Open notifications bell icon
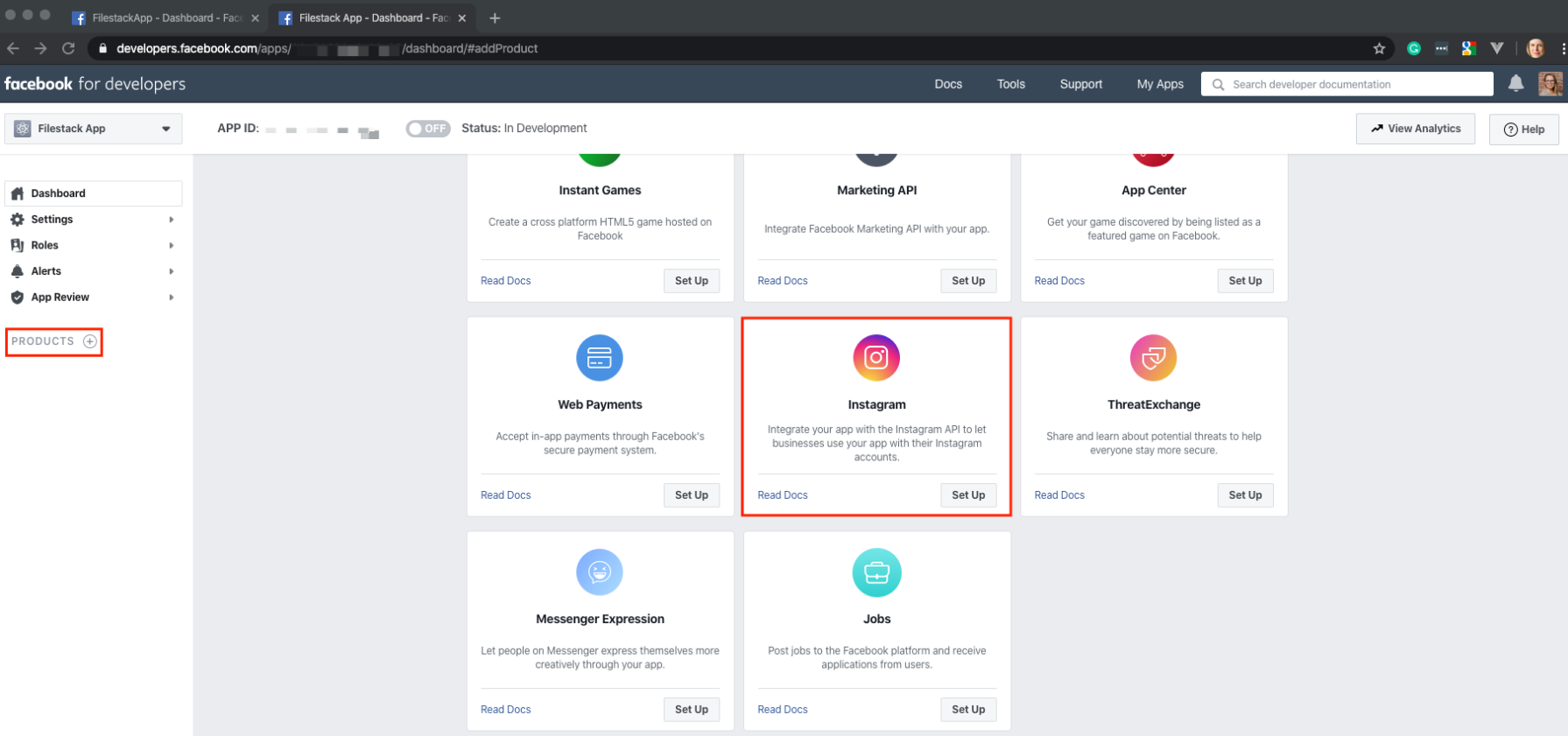Viewport: 1568px width, 736px height. [1516, 83]
